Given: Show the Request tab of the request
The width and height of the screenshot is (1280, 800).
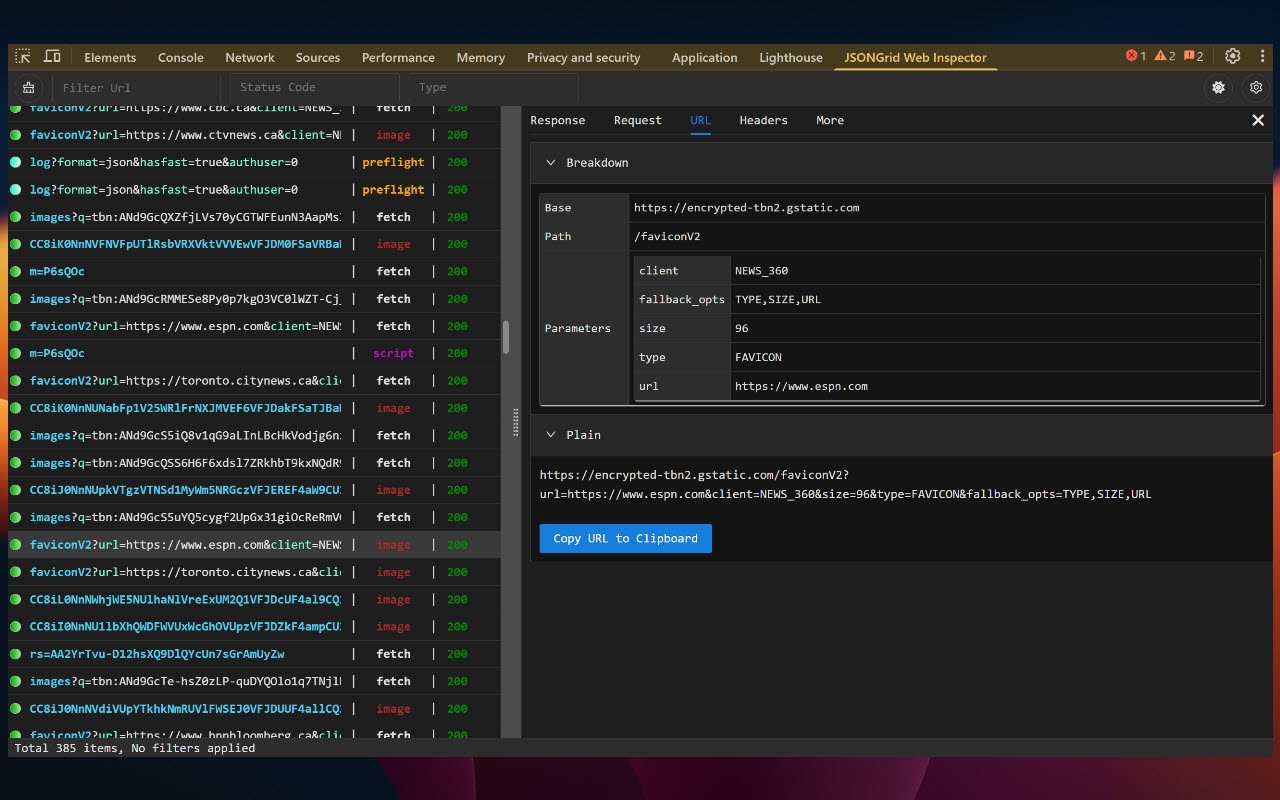Looking at the screenshot, I should point(638,120).
